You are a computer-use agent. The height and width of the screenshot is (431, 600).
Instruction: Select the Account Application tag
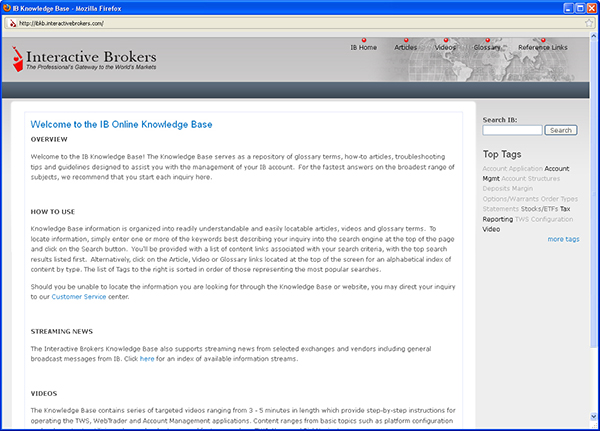(x=512, y=169)
